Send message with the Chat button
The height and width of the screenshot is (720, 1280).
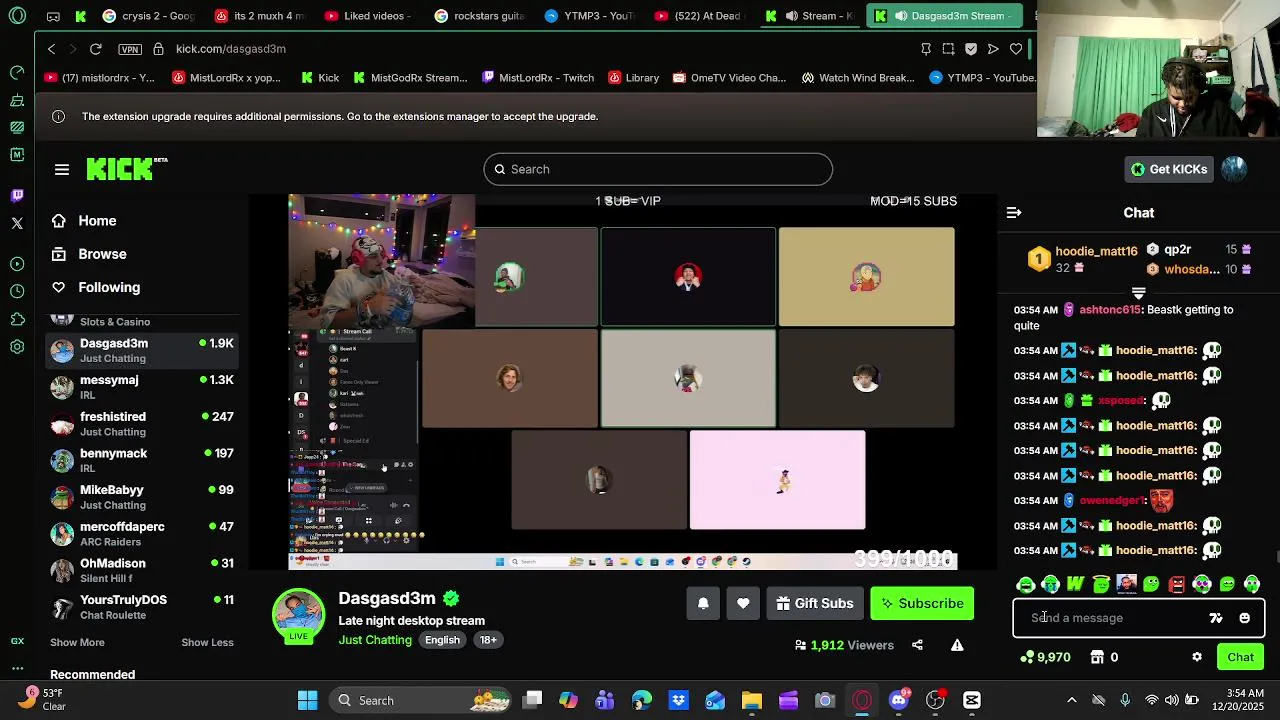point(1241,657)
